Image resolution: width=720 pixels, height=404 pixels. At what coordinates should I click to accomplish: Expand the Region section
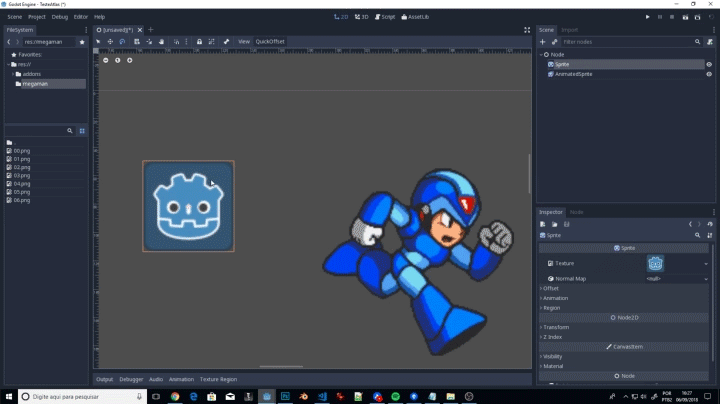coord(550,308)
